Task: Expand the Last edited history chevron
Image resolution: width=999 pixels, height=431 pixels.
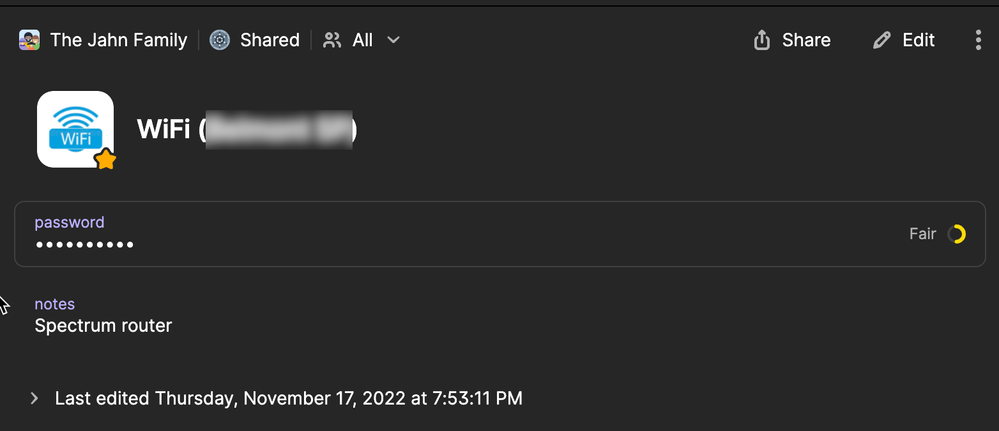Action: [34, 398]
